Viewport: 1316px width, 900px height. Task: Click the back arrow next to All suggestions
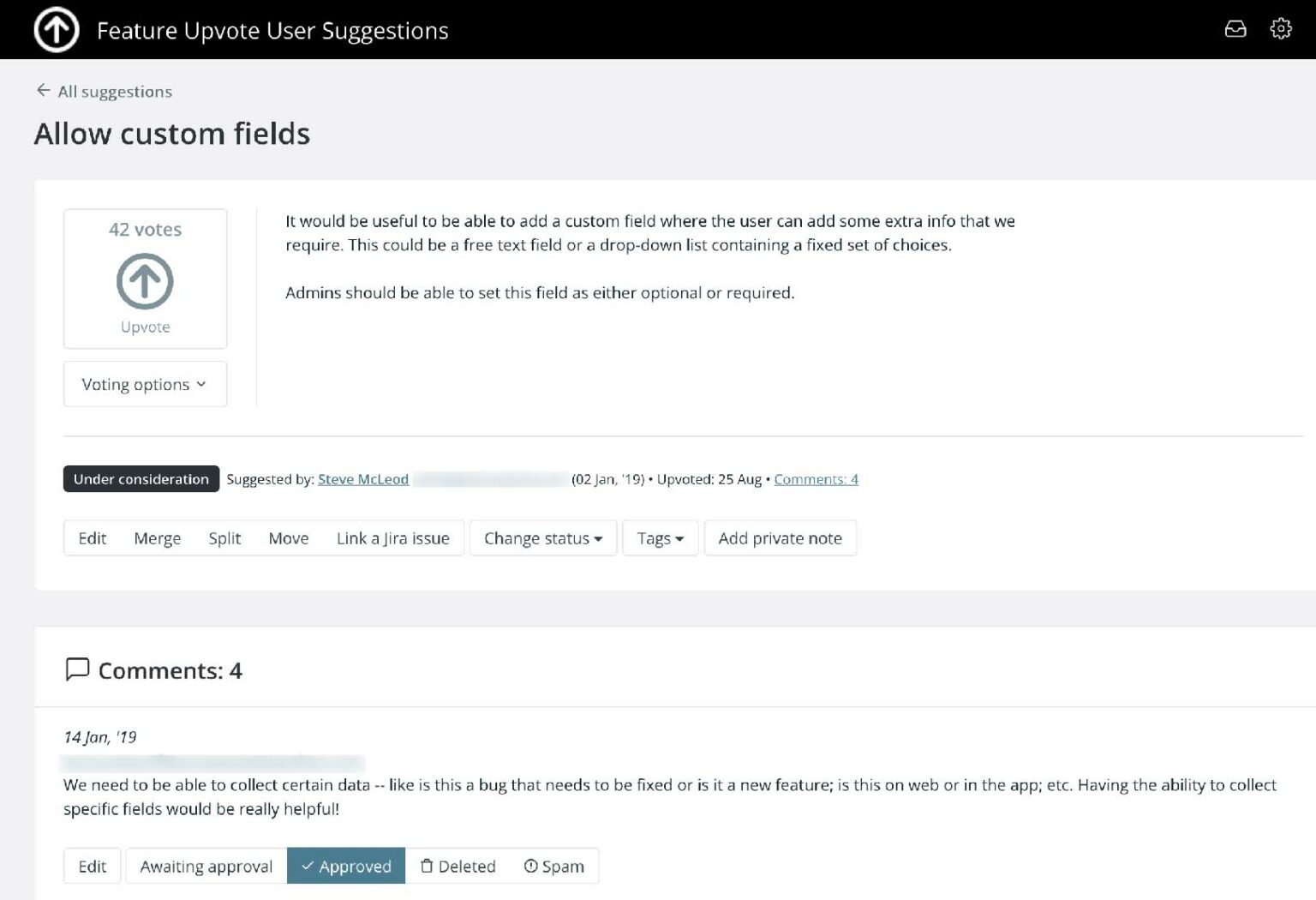click(x=43, y=89)
